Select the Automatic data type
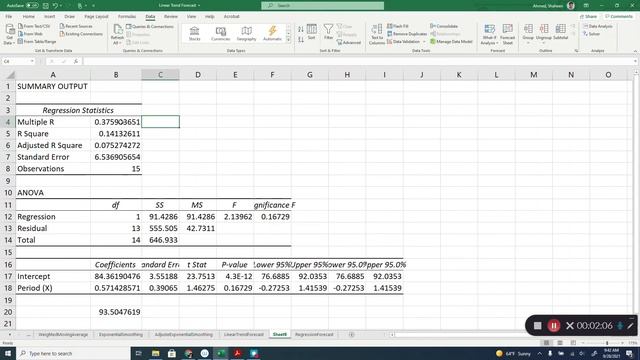Viewport: 640px width, 360px height. coord(272,33)
